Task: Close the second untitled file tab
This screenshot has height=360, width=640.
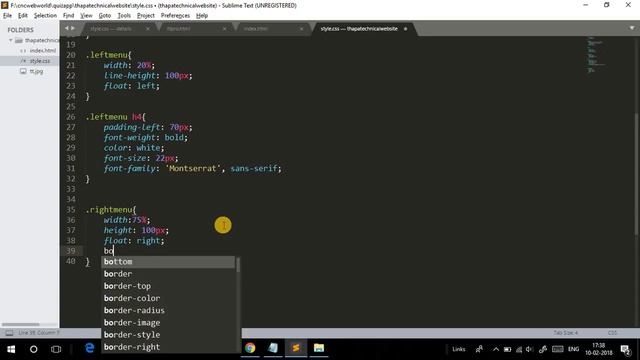Action: click(x=224, y=29)
